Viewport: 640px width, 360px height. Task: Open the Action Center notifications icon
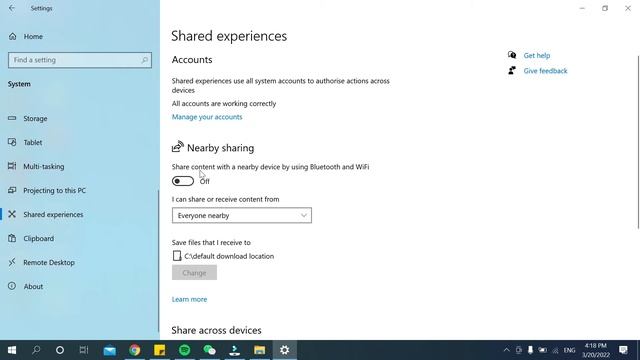coord(623,350)
